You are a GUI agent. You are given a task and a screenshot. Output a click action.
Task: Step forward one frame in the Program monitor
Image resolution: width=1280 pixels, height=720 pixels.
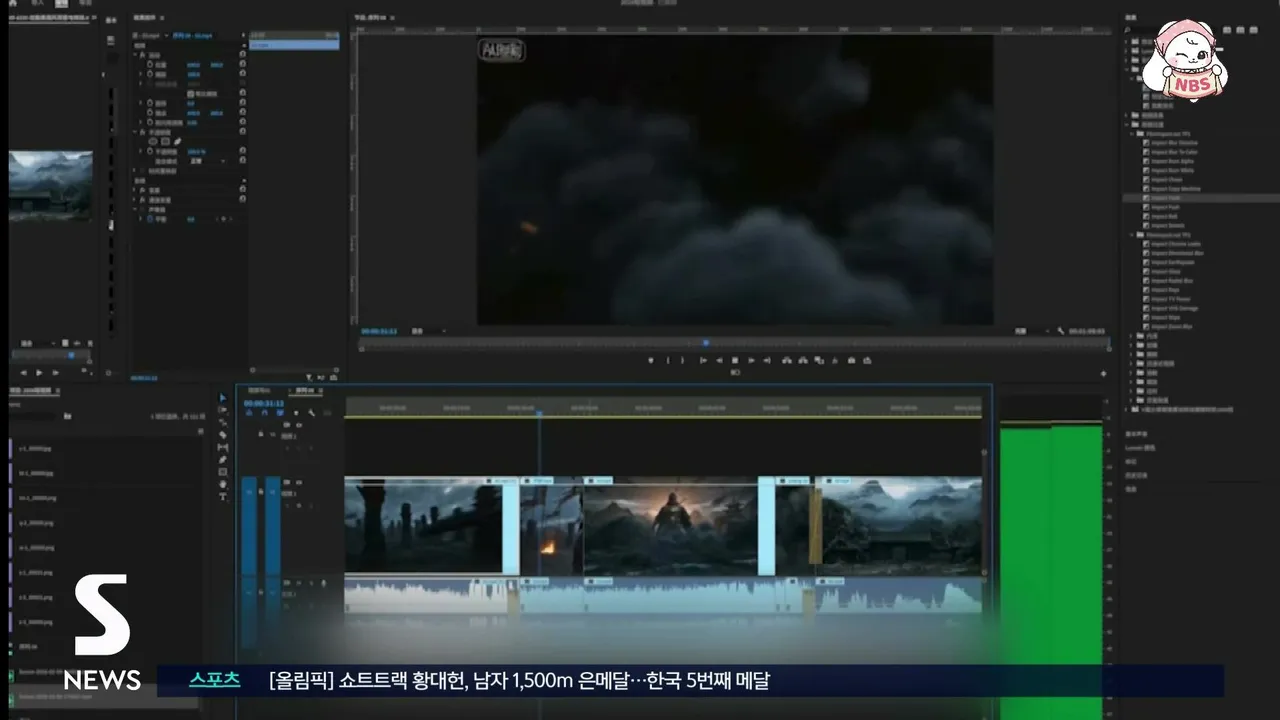tap(751, 360)
